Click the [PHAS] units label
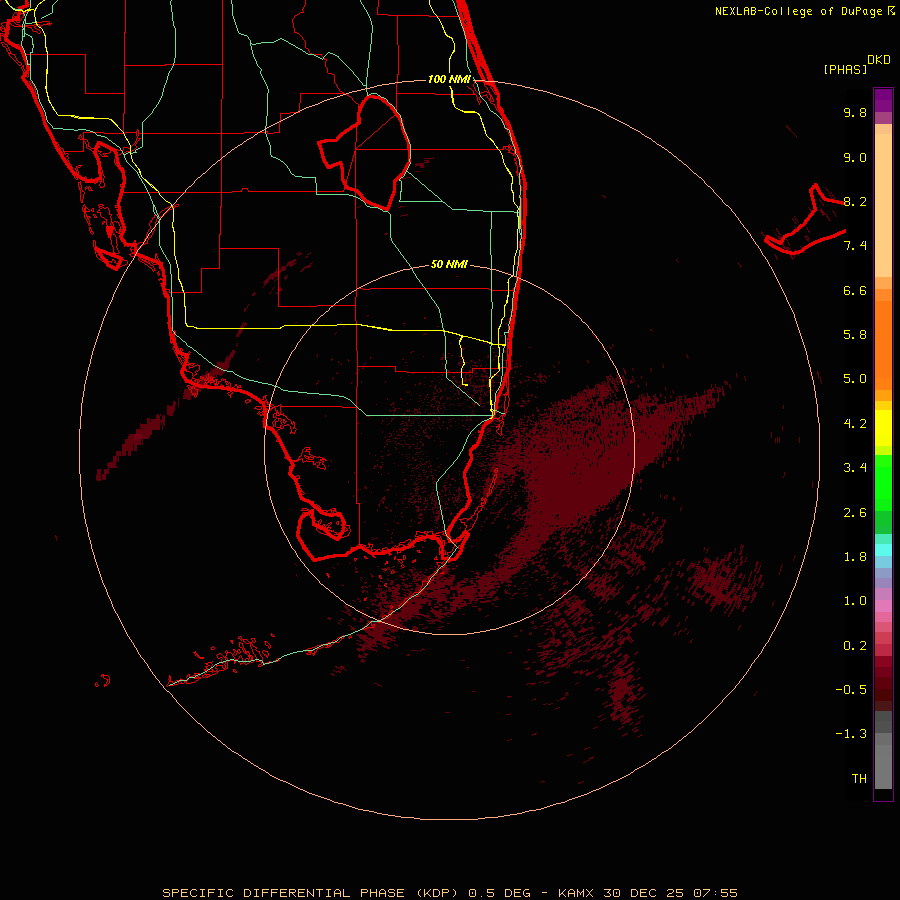The height and width of the screenshot is (900, 900). (845, 69)
